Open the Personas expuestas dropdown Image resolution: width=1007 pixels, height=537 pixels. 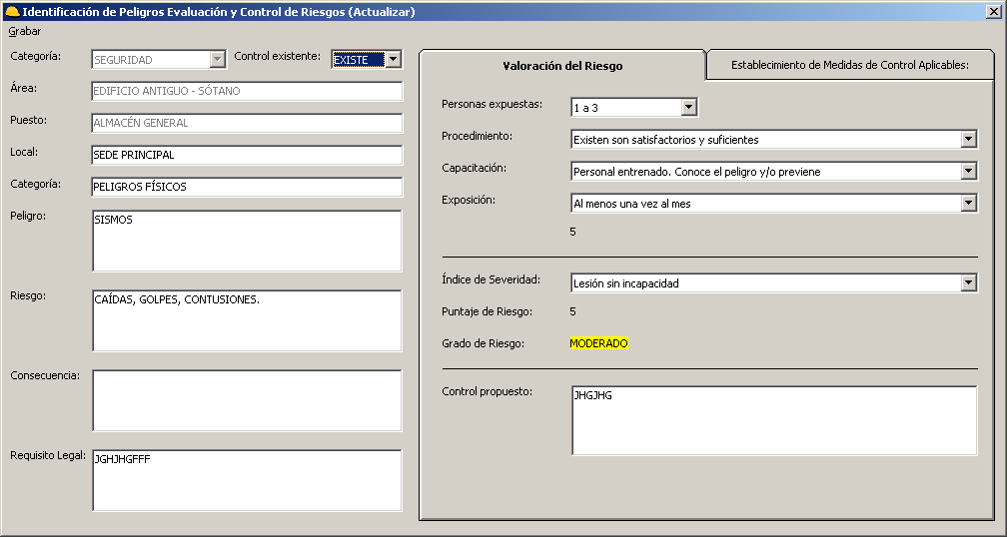click(688, 107)
